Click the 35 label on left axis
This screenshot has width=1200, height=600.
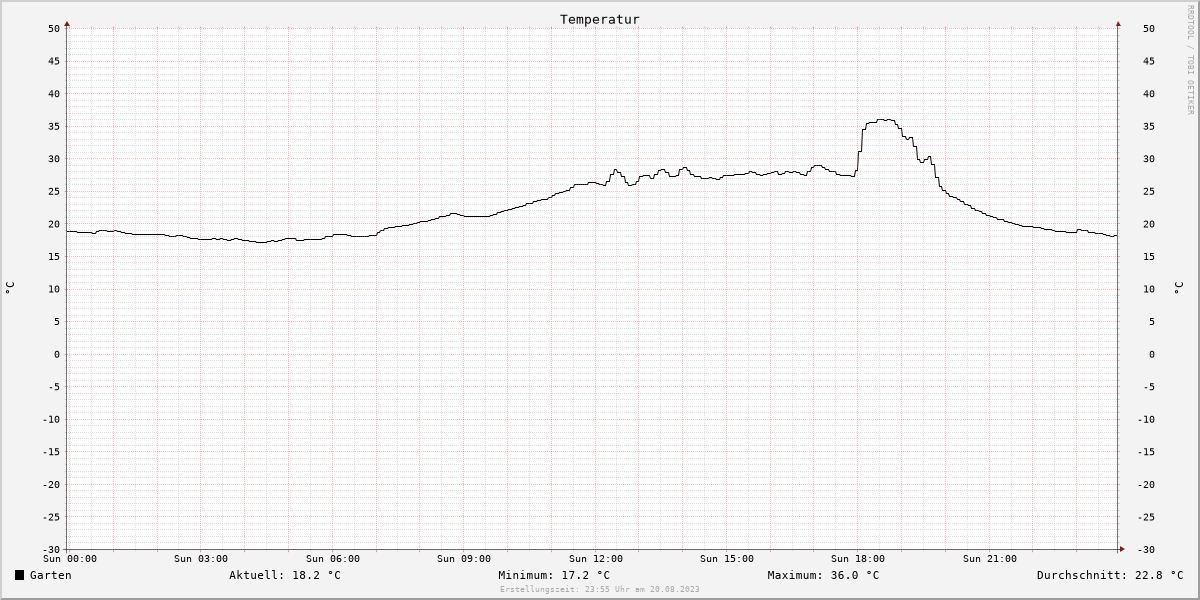(54, 126)
